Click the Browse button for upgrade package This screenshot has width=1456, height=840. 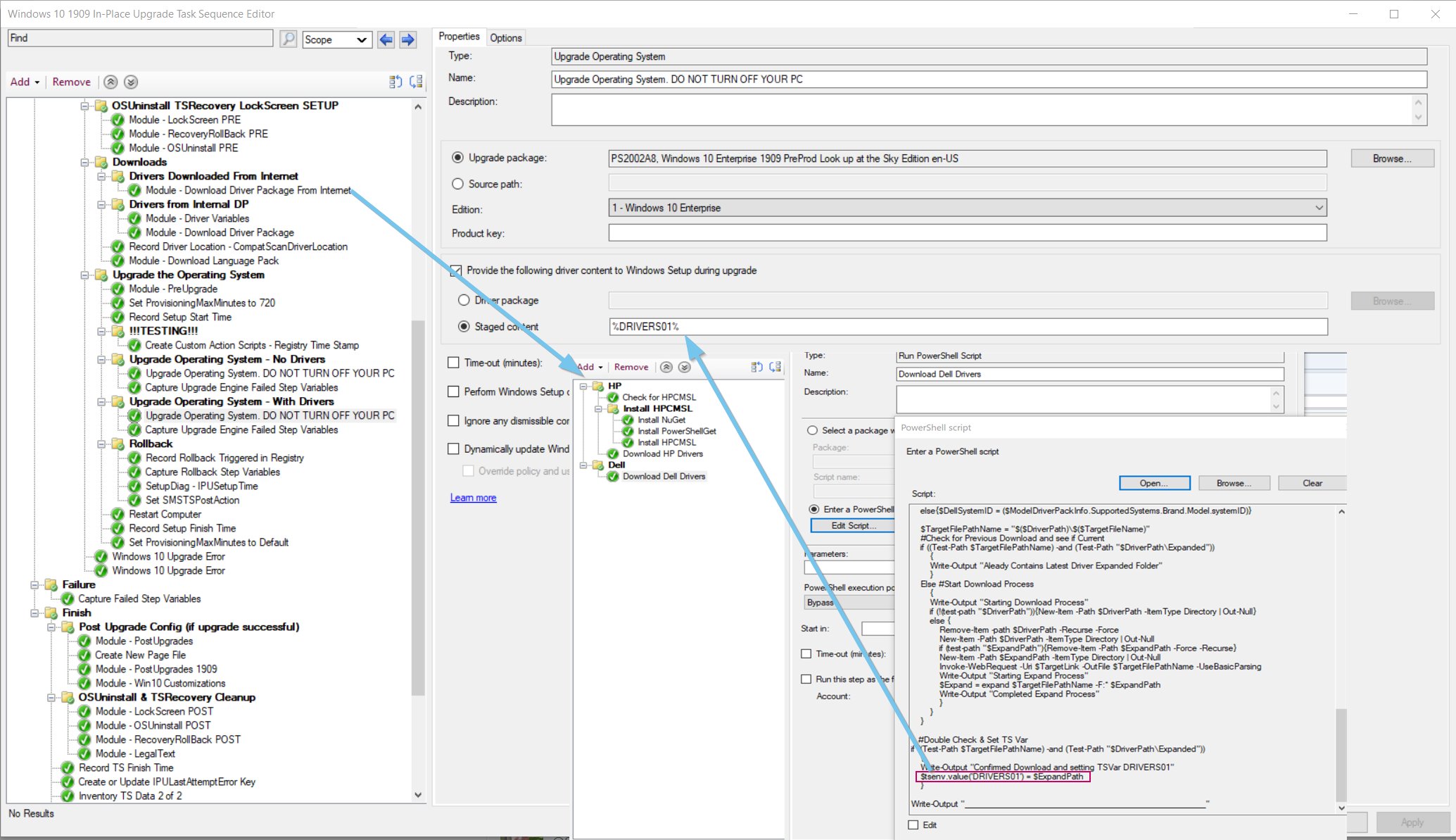pyautogui.click(x=1391, y=158)
